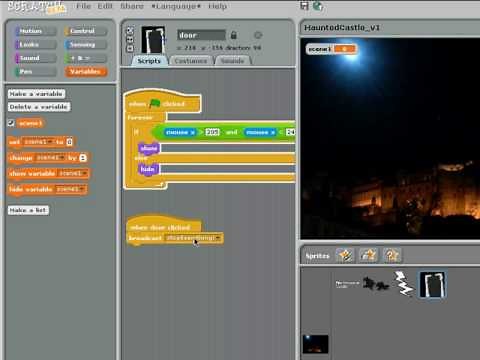Switch to the Costumes tab
The image size is (480, 360).
tap(191, 61)
